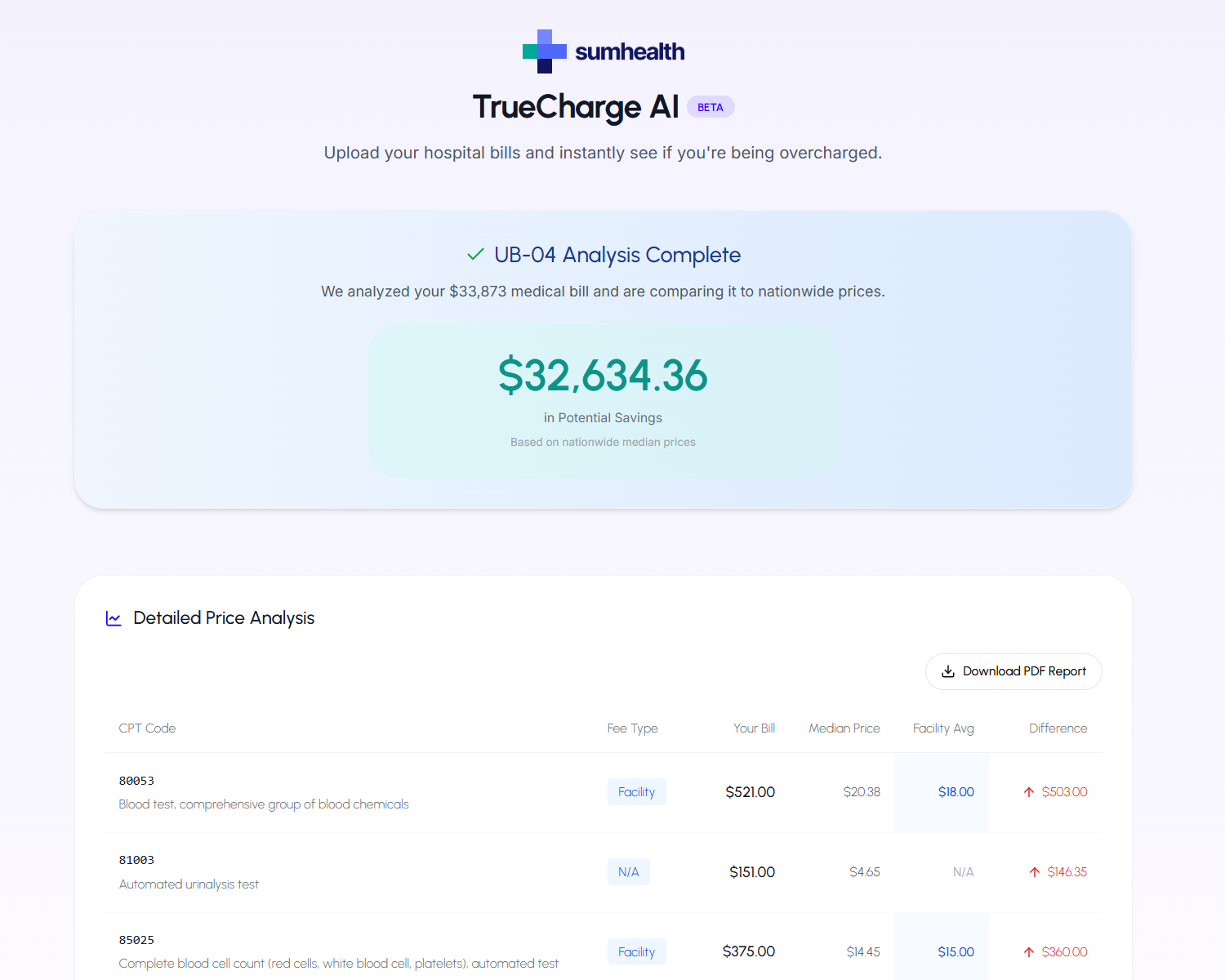
Task: Click the Difference column header
Action: click(x=1058, y=728)
